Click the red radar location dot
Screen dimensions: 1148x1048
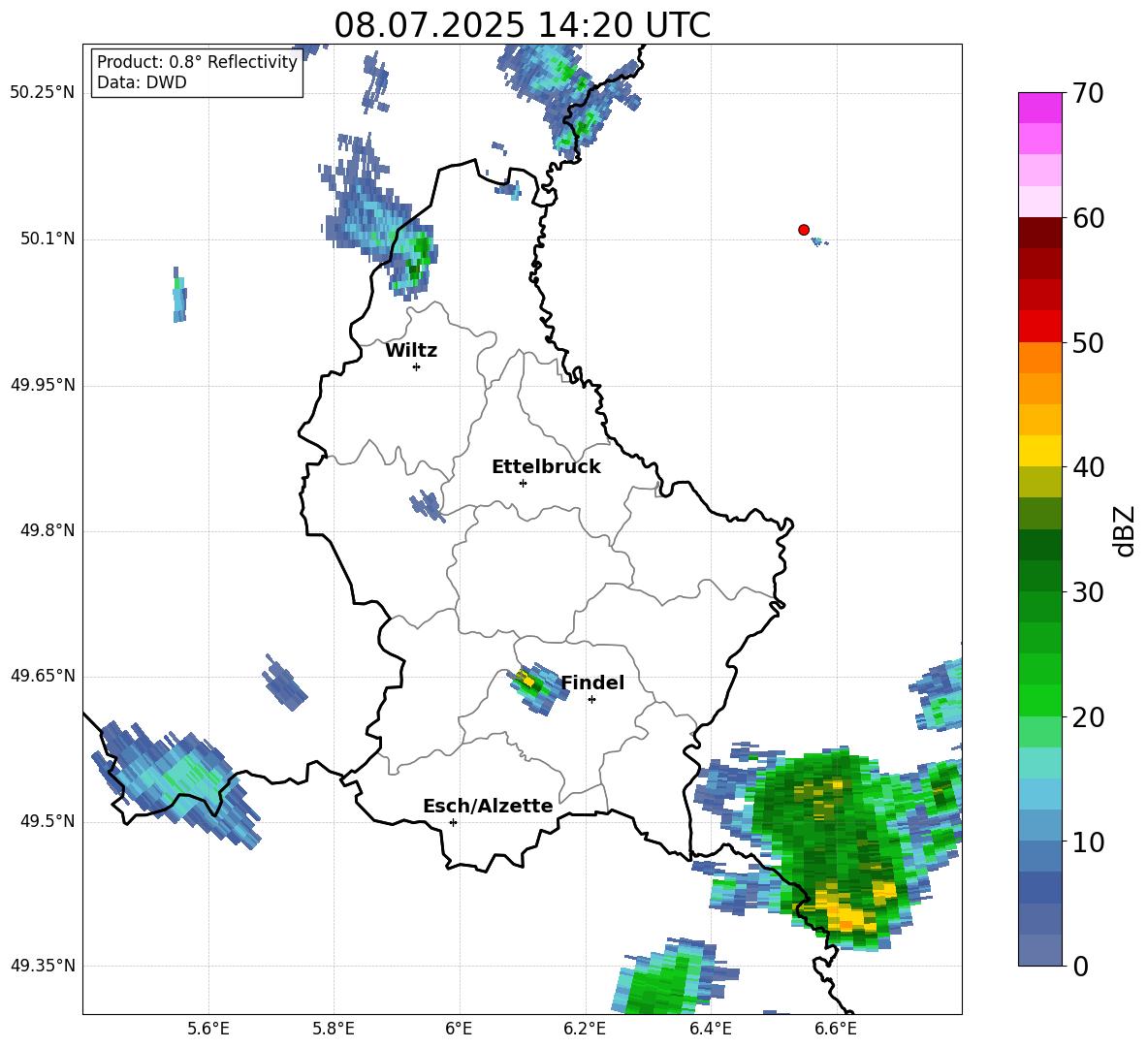click(804, 230)
